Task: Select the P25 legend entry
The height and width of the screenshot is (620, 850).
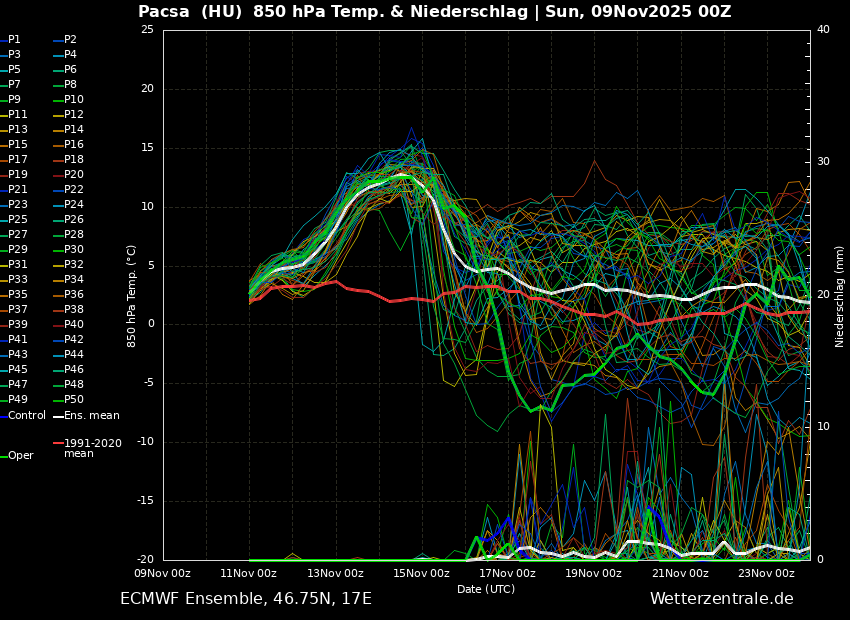Action: [x=18, y=220]
